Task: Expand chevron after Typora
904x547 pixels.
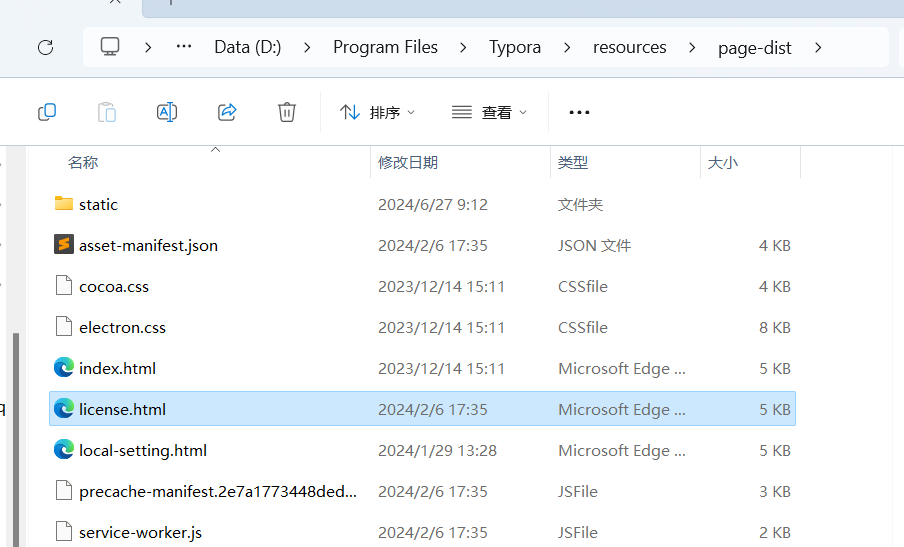Action: (x=567, y=47)
